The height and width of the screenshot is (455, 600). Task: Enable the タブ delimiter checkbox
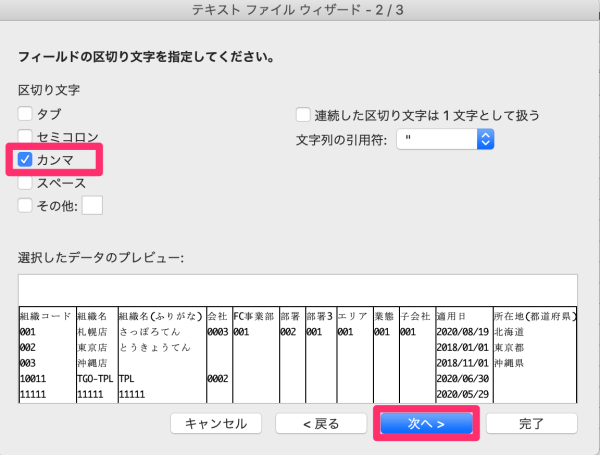(x=26, y=113)
